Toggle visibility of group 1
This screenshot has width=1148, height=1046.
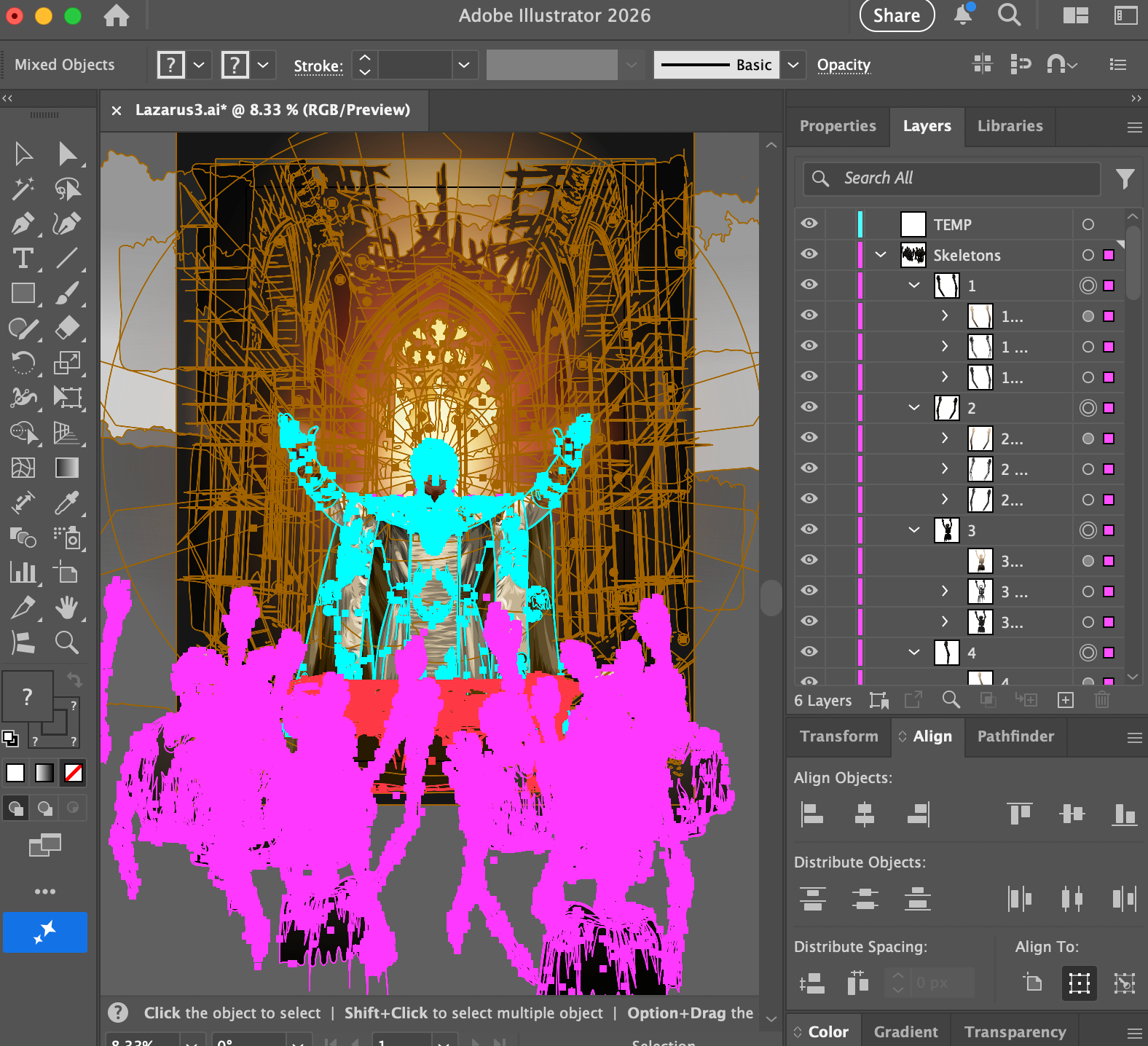[809, 285]
